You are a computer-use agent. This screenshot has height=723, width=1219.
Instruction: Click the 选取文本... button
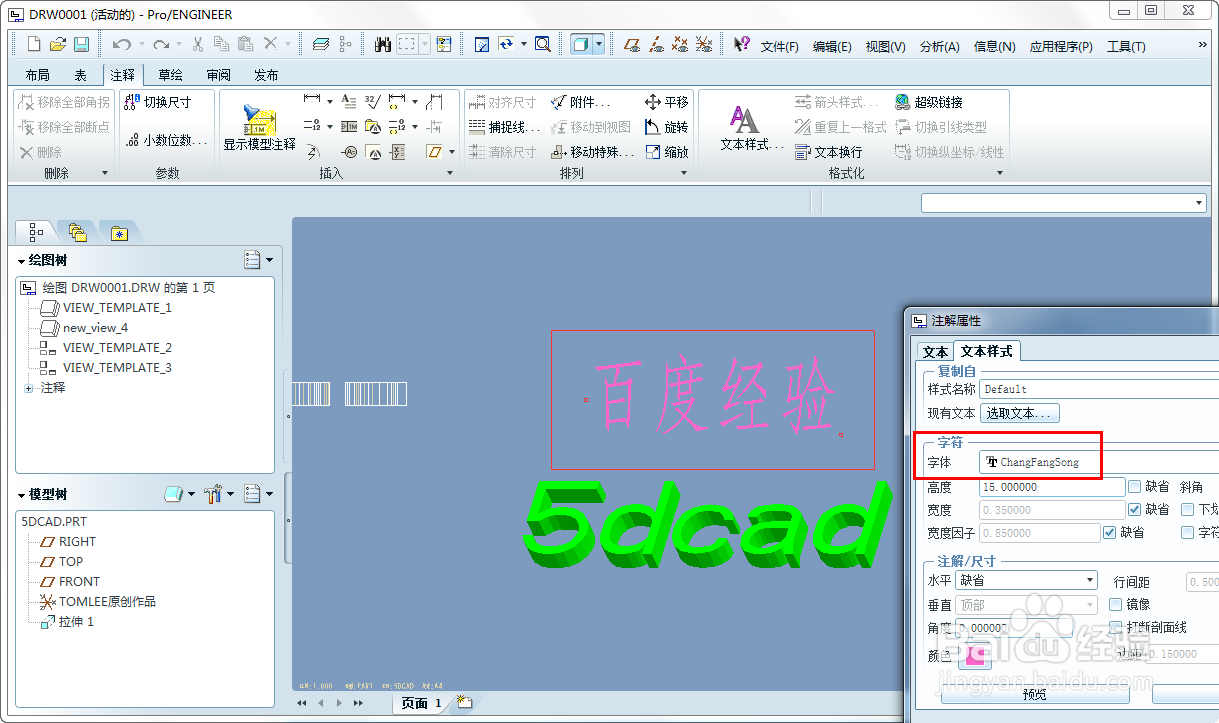tap(1019, 413)
